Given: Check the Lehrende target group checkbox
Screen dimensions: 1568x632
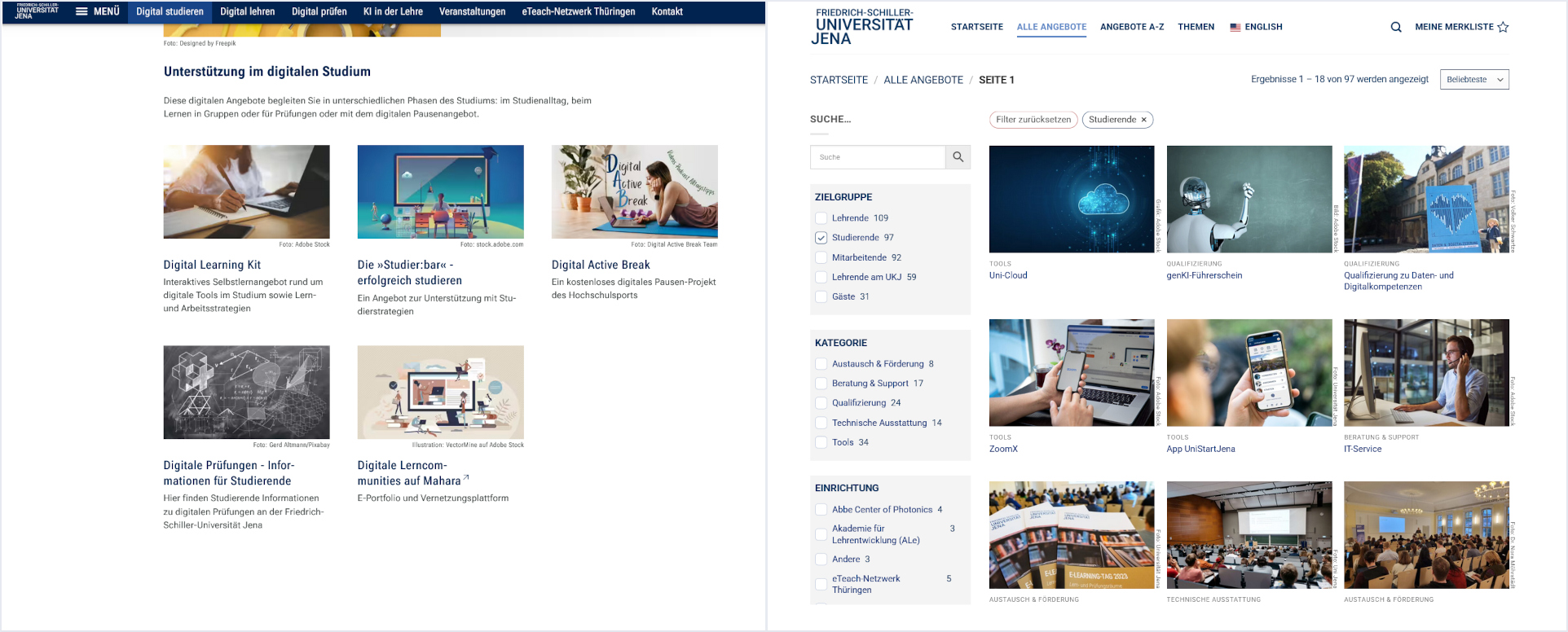Looking at the screenshot, I should pyautogui.click(x=821, y=218).
